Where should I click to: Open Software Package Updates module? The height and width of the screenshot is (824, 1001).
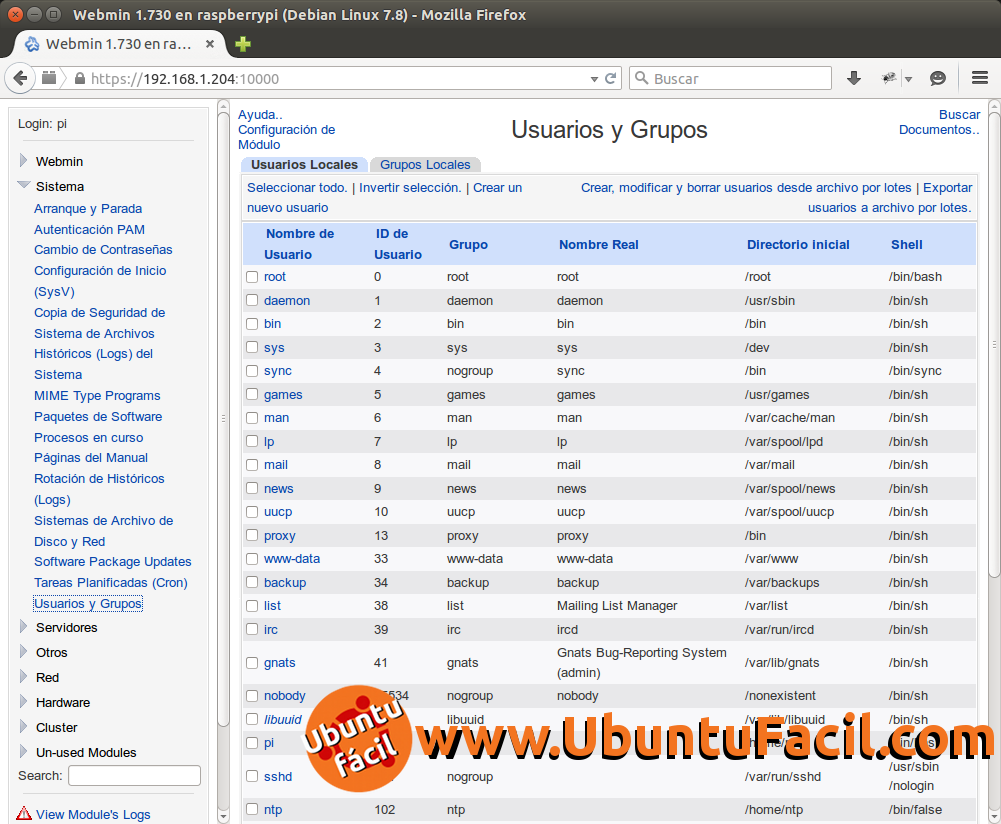click(x=113, y=562)
